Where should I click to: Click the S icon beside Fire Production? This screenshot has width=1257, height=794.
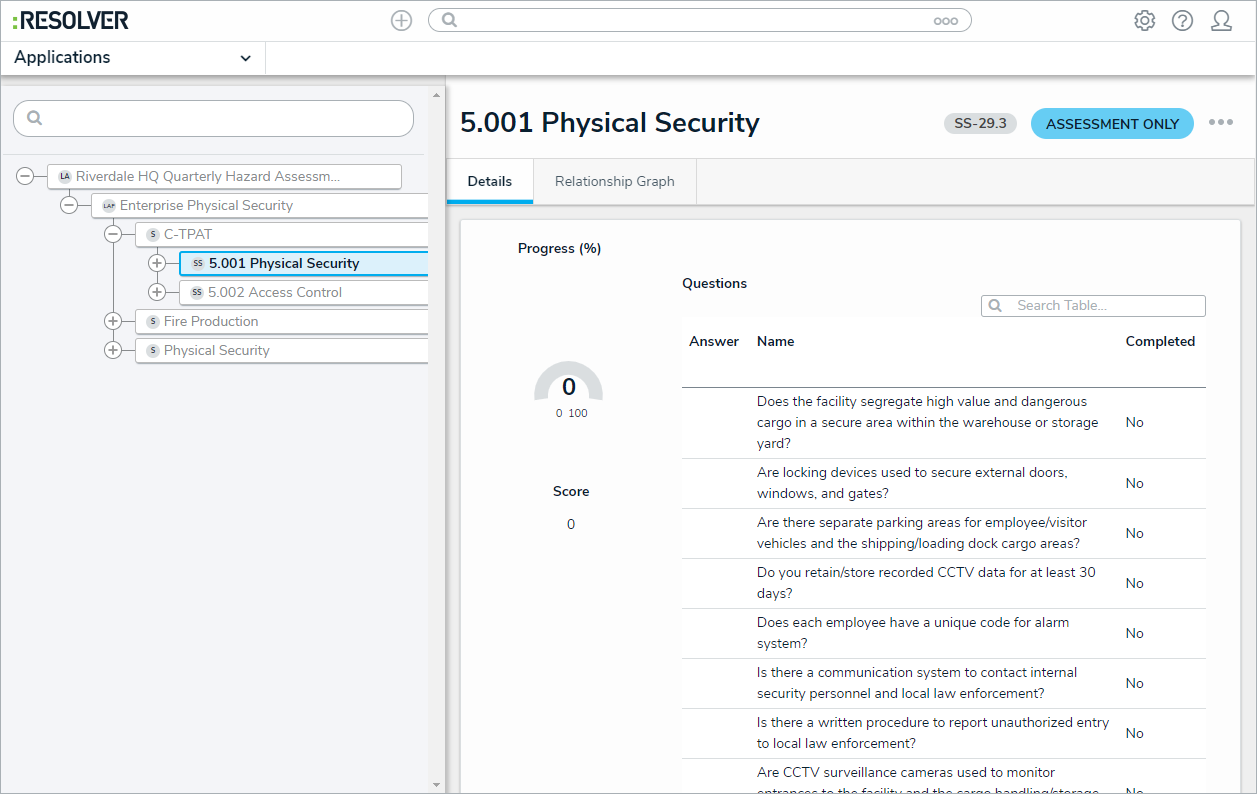point(153,321)
